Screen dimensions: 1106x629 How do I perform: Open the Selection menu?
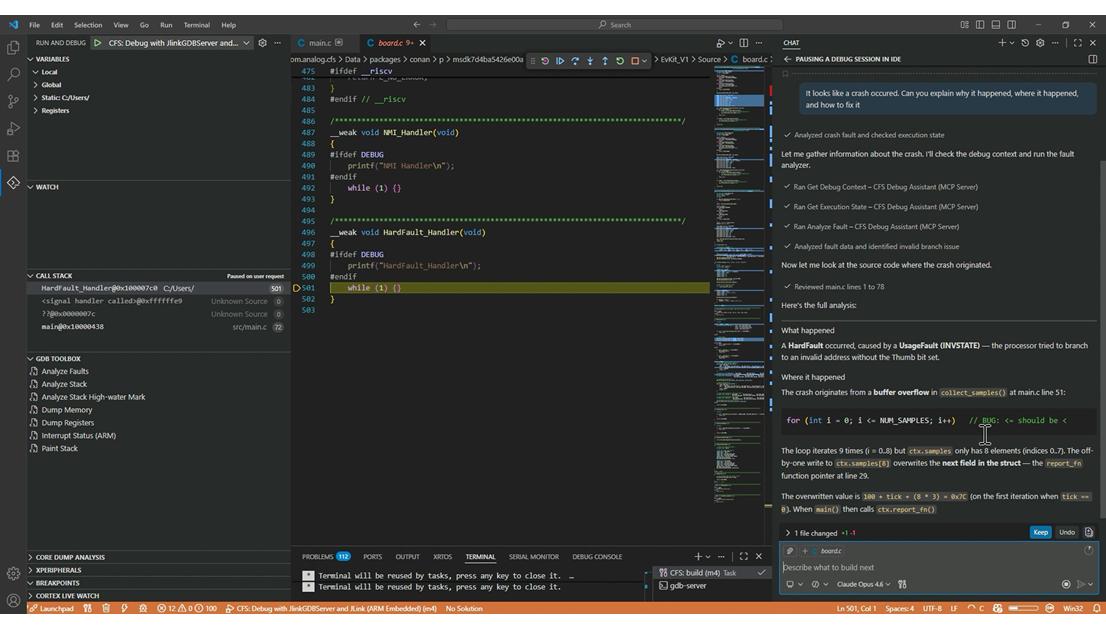pyautogui.click(x=87, y=25)
